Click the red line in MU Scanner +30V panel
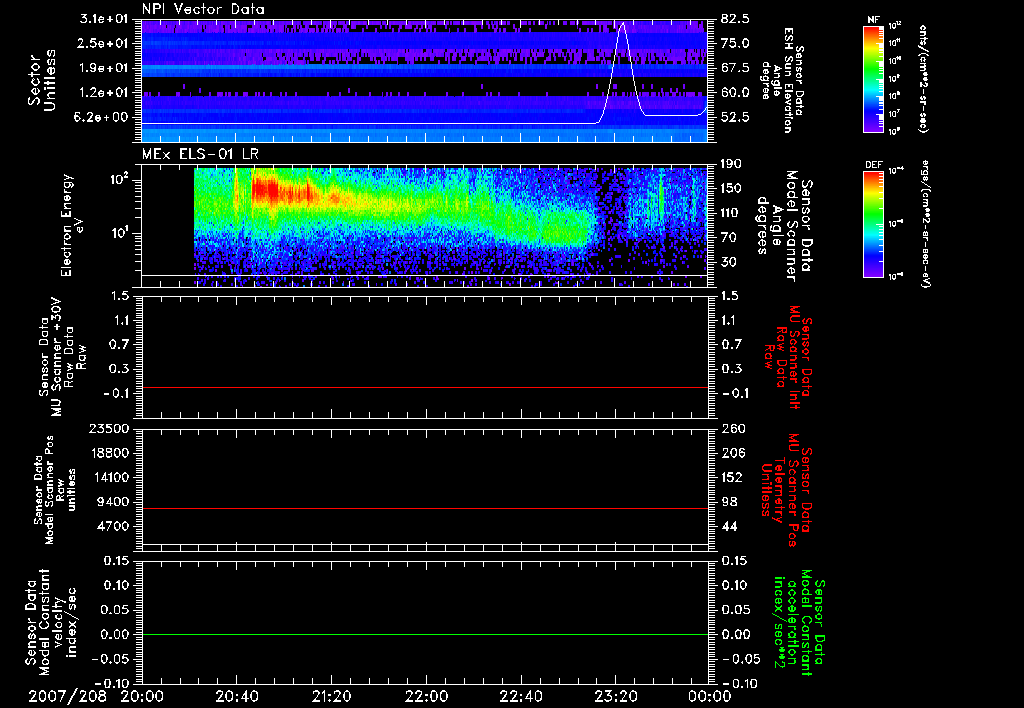Image resolution: width=1024 pixels, height=708 pixels. 425,387
